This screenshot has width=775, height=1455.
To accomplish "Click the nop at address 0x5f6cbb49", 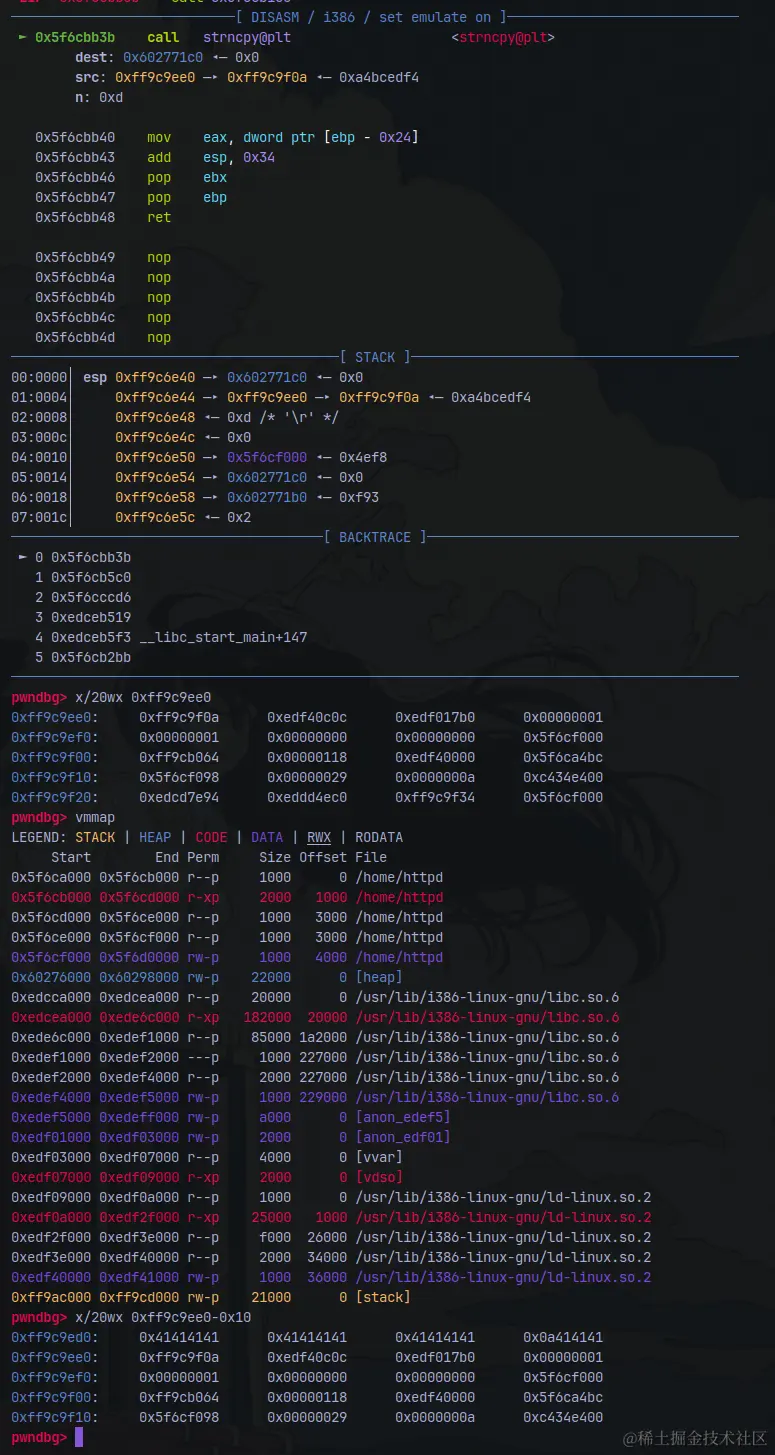I will [x=159, y=257].
